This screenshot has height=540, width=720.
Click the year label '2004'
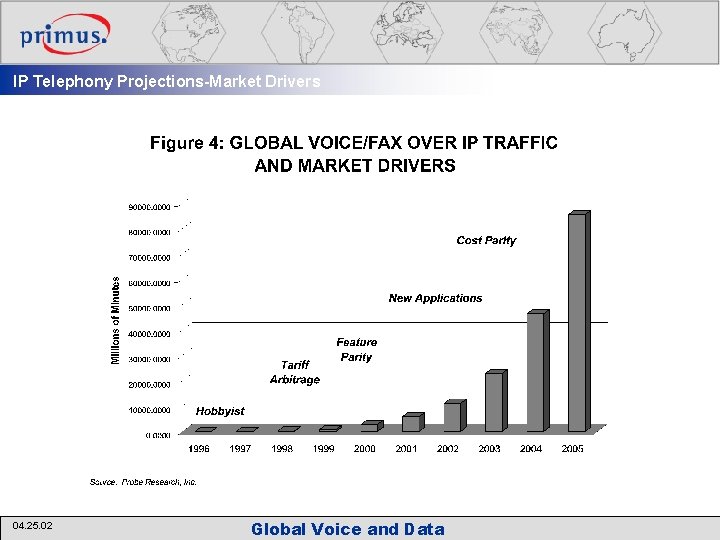coord(530,449)
